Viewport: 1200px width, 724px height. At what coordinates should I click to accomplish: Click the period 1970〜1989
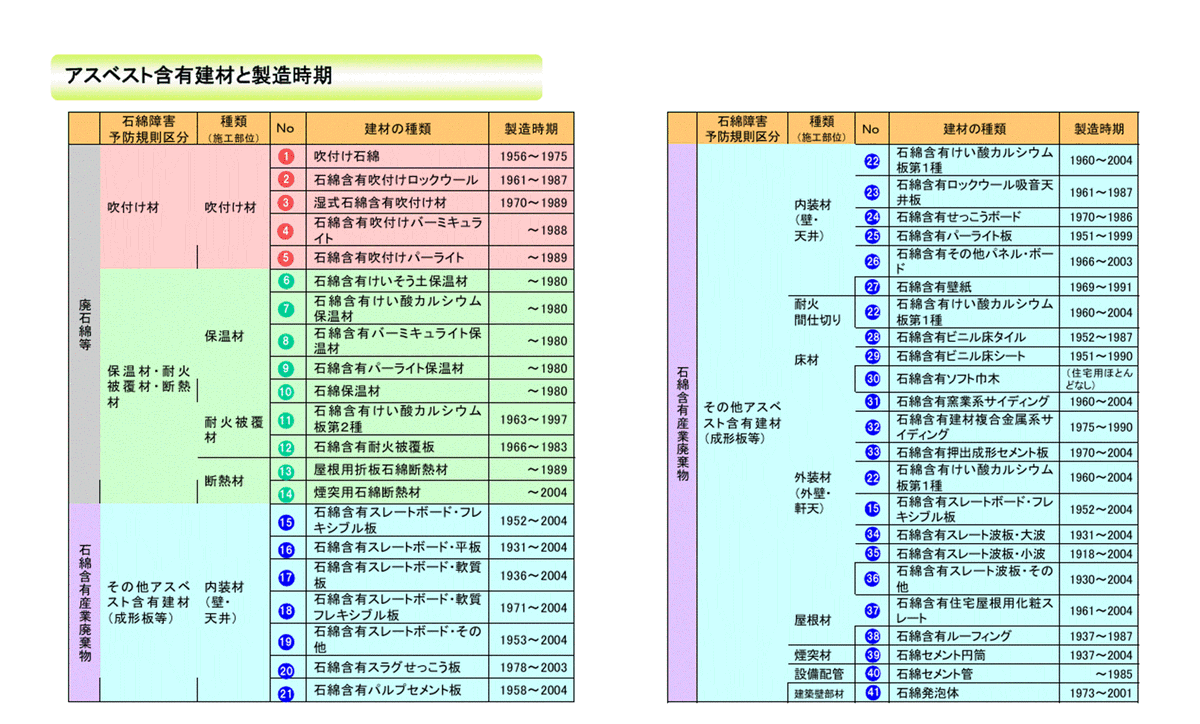pyautogui.click(x=533, y=203)
